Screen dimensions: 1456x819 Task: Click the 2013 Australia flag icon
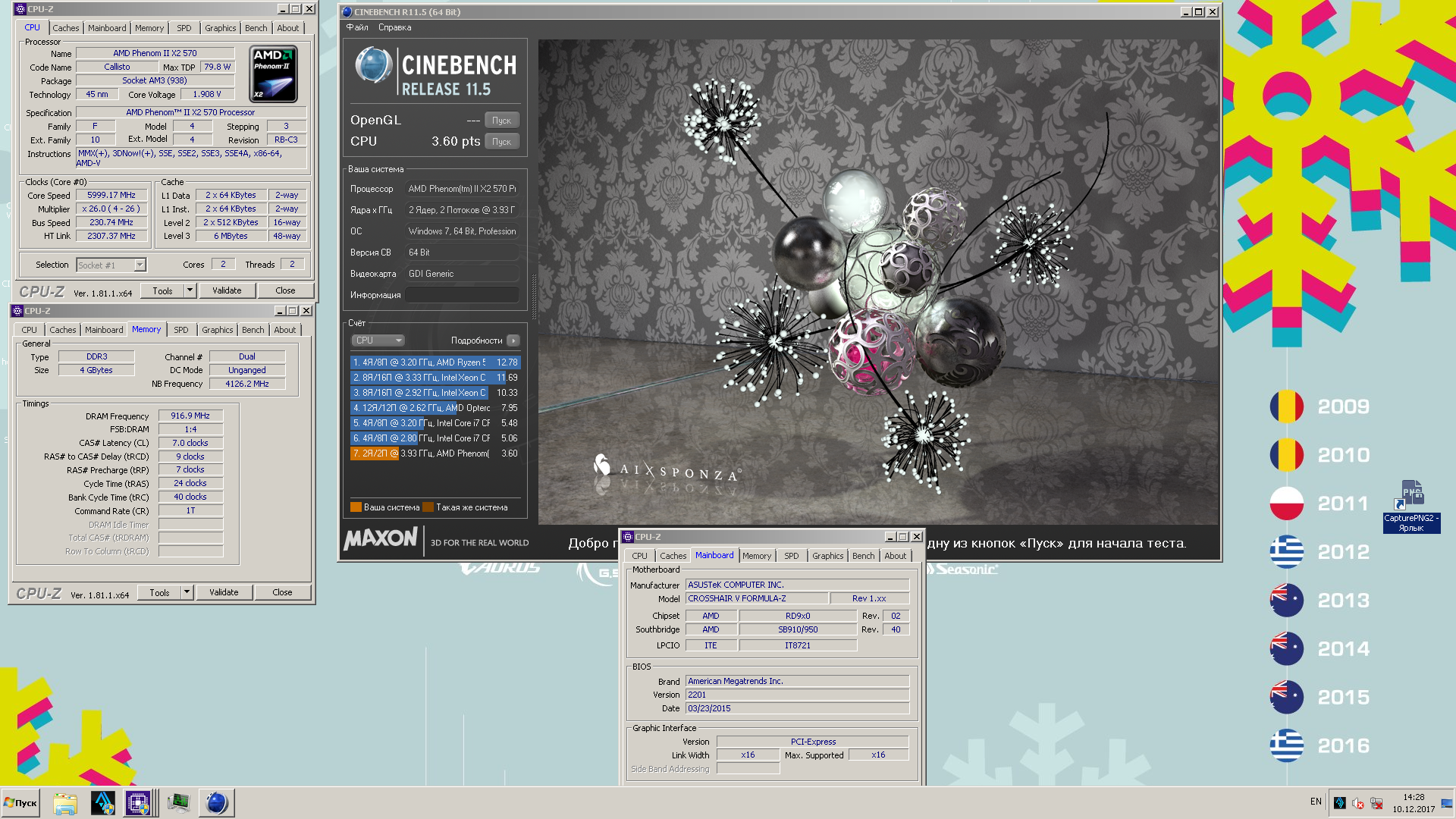coord(1287,601)
